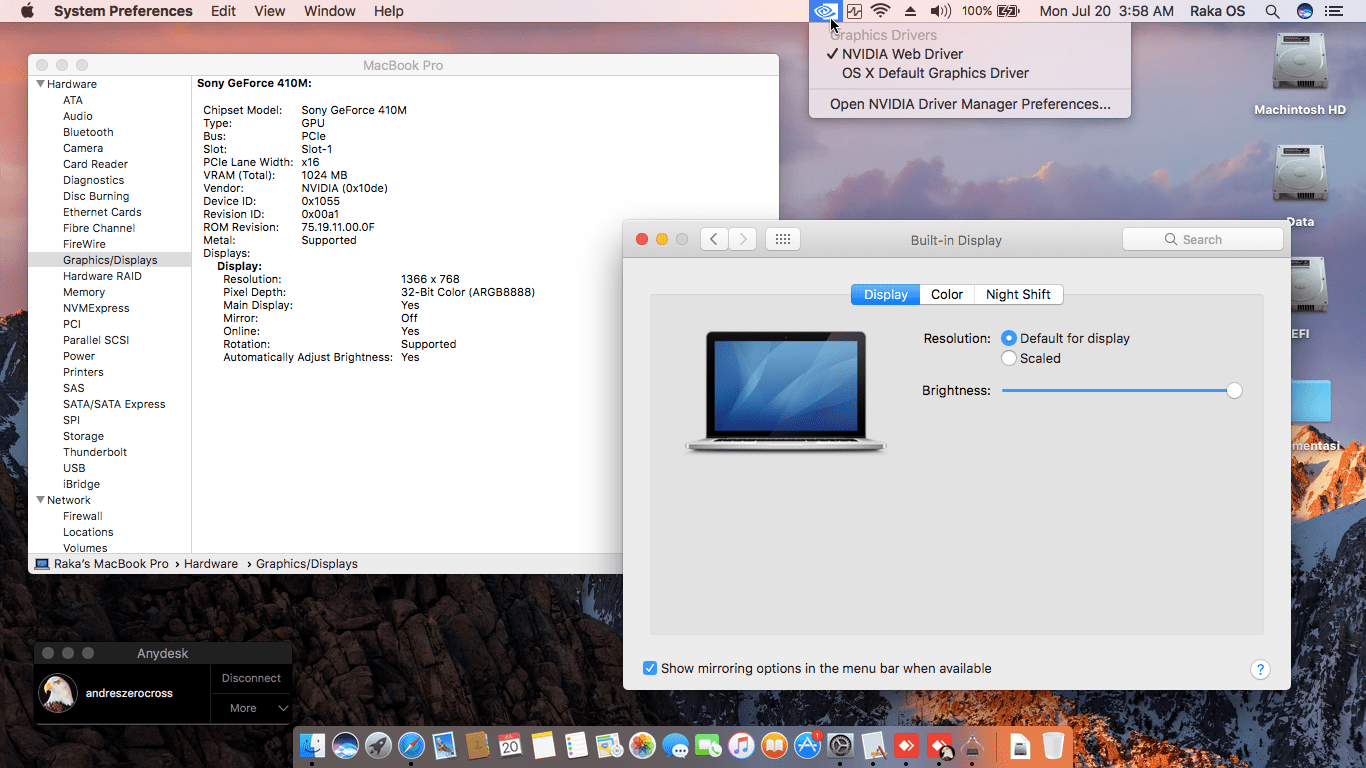Go back in the Built-in Display window
The image size is (1366, 768).
(x=714, y=239)
